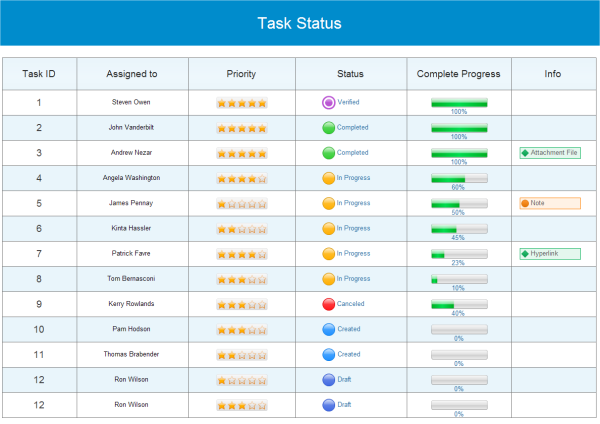600x424 pixels.
Task: Select the blue Created icon for Pam Hodson
Action: click(328, 329)
